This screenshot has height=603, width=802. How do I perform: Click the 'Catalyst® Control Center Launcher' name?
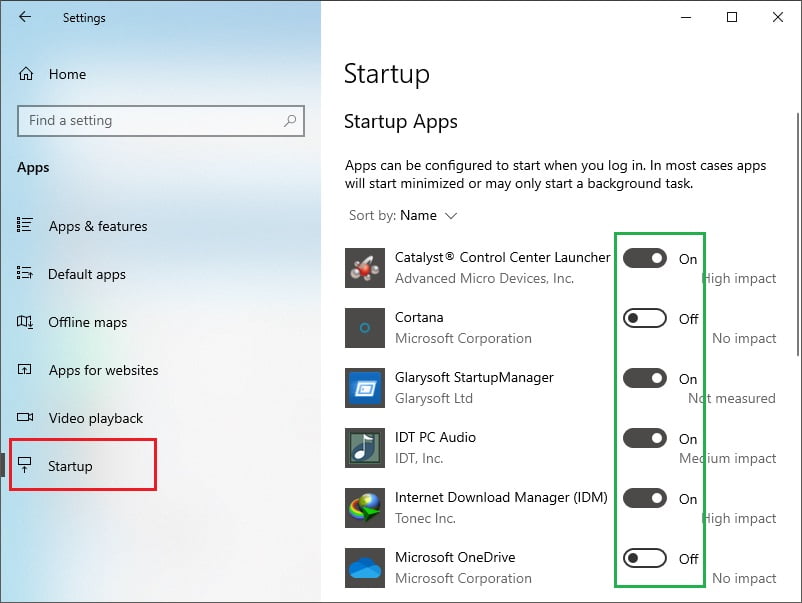[503, 257]
